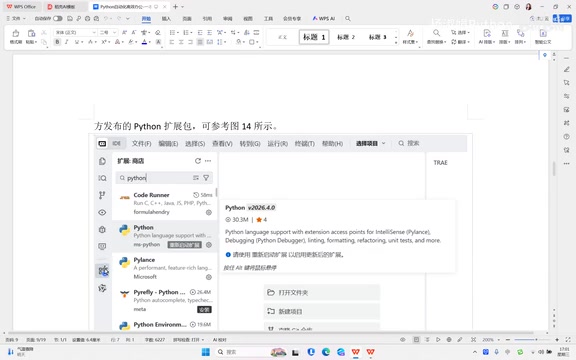Click the vertical scrollbar thumb
This screenshot has width=576, height=360.
click(554, 169)
